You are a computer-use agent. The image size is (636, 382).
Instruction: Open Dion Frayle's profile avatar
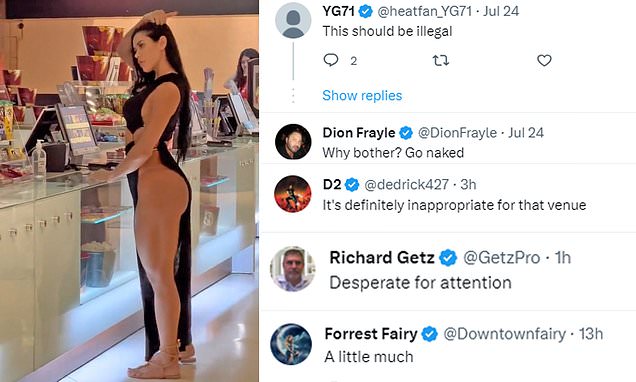293,142
